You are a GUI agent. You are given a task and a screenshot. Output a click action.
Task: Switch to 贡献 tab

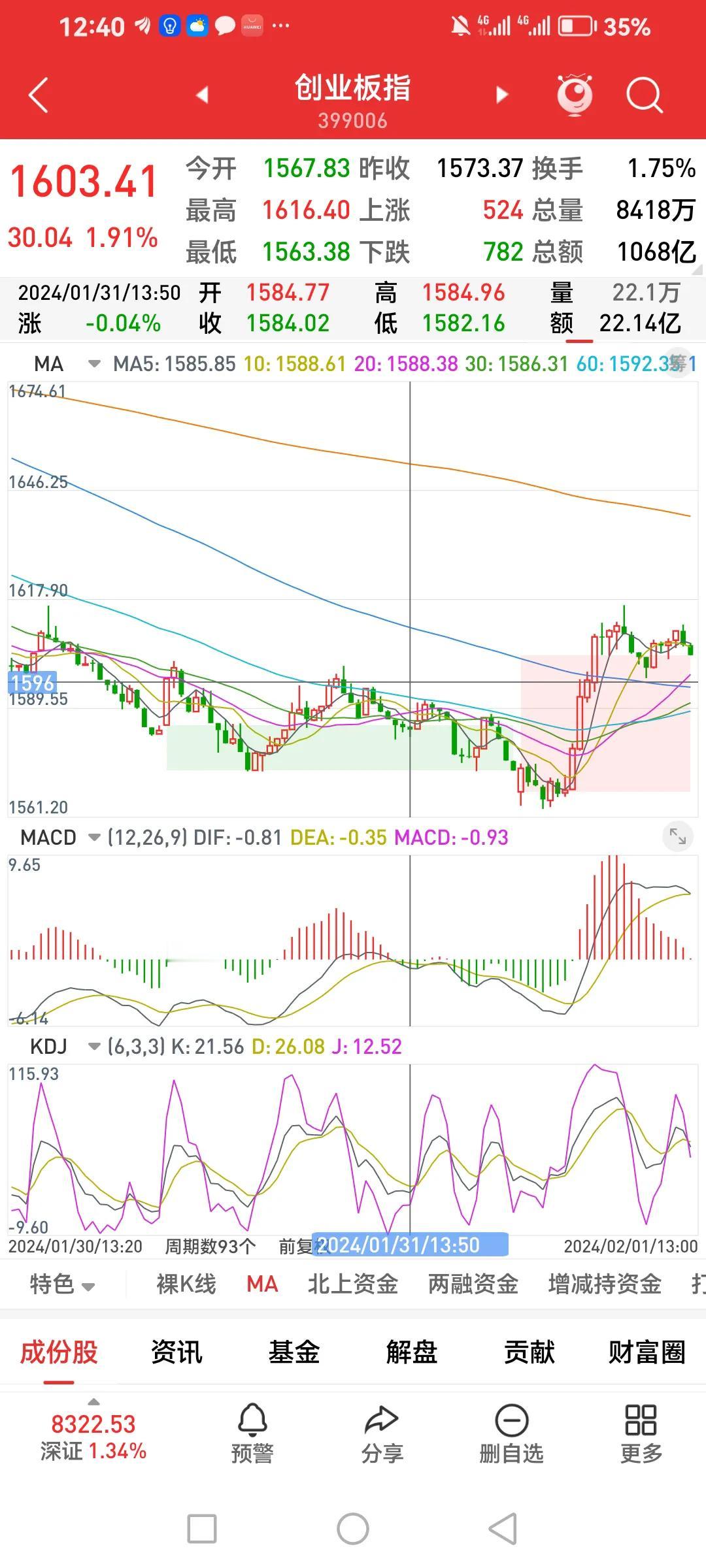click(529, 1352)
